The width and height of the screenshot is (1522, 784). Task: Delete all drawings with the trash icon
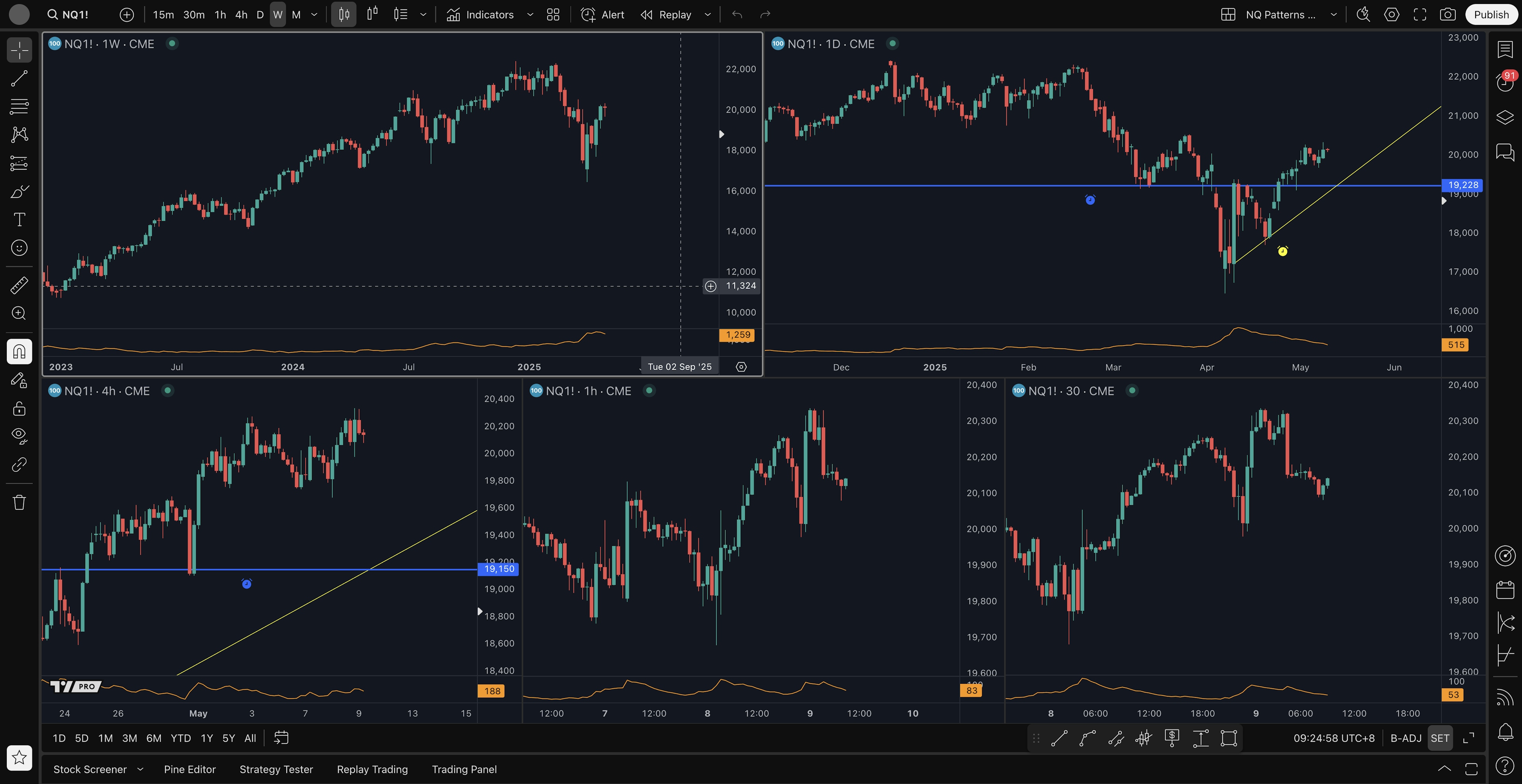(x=19, y=502)
